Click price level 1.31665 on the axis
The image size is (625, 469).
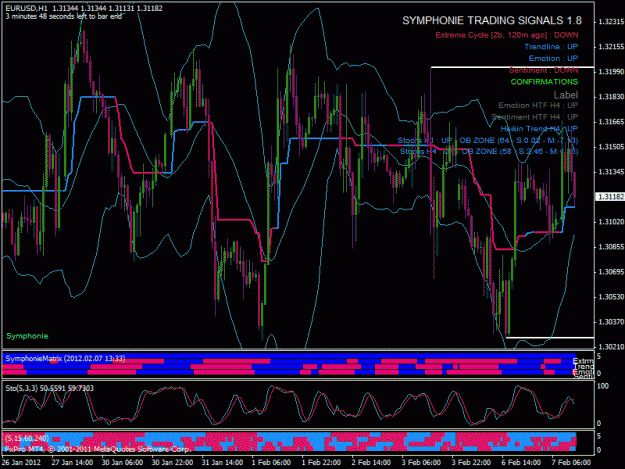(611, 122)
